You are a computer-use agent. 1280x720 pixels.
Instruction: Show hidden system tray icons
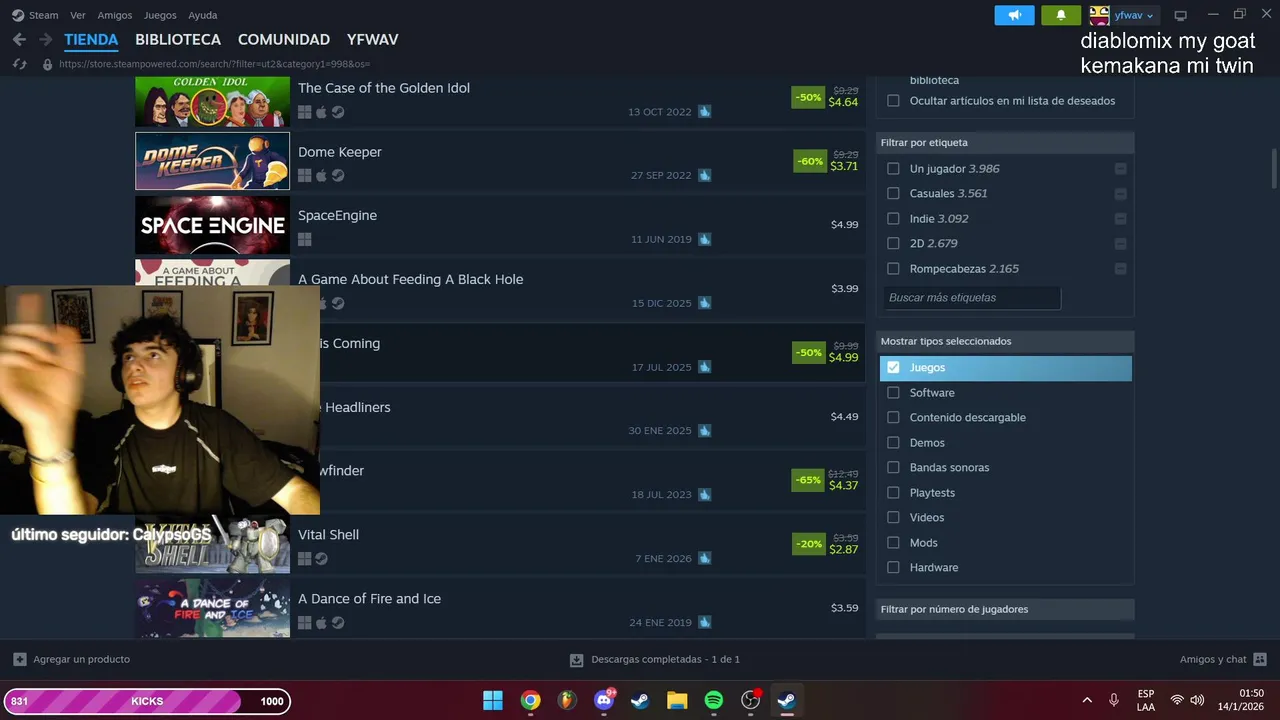1087,700
